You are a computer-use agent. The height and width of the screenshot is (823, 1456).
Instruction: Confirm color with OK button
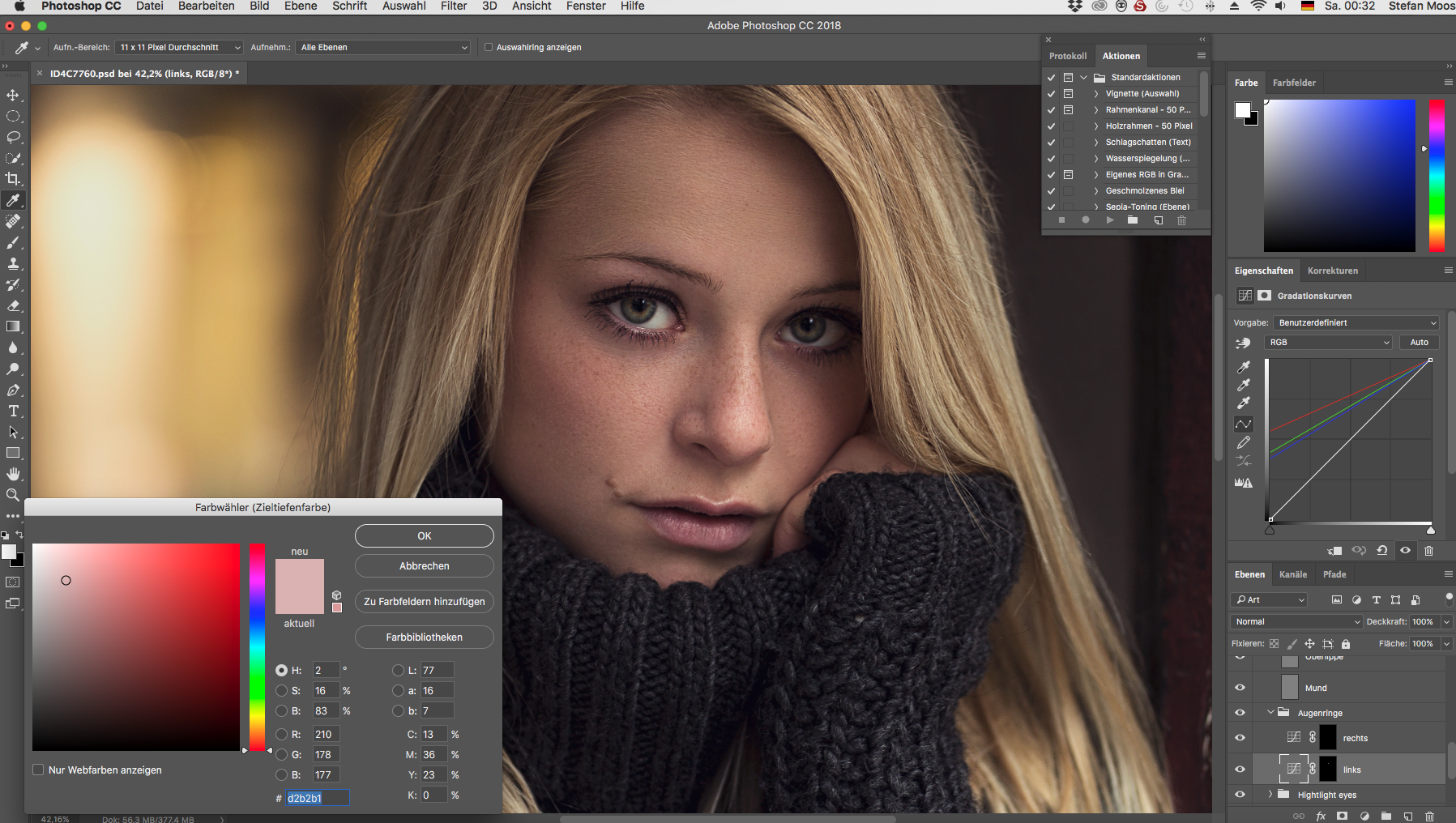point(425,535)
